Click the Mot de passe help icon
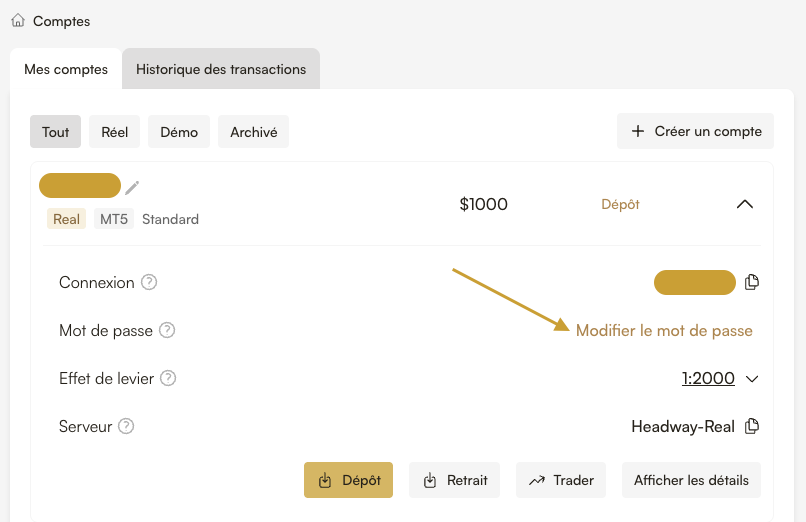Viewport: 806px width, 522px height. pyautogui.click(x=167, y=330)
